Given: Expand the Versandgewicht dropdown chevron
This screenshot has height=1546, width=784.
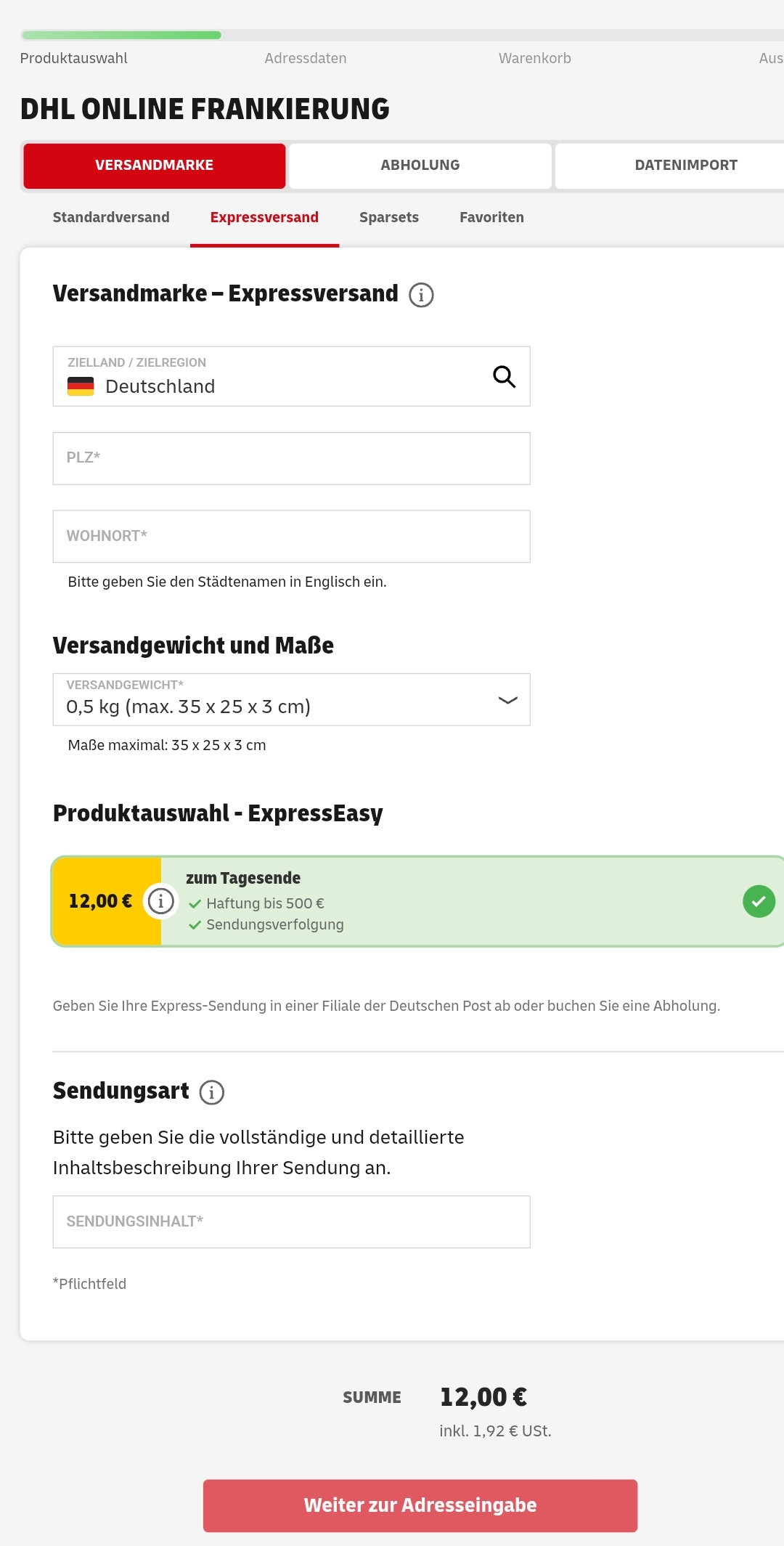Looking at the screenshot, I should [x=507, y=700].
